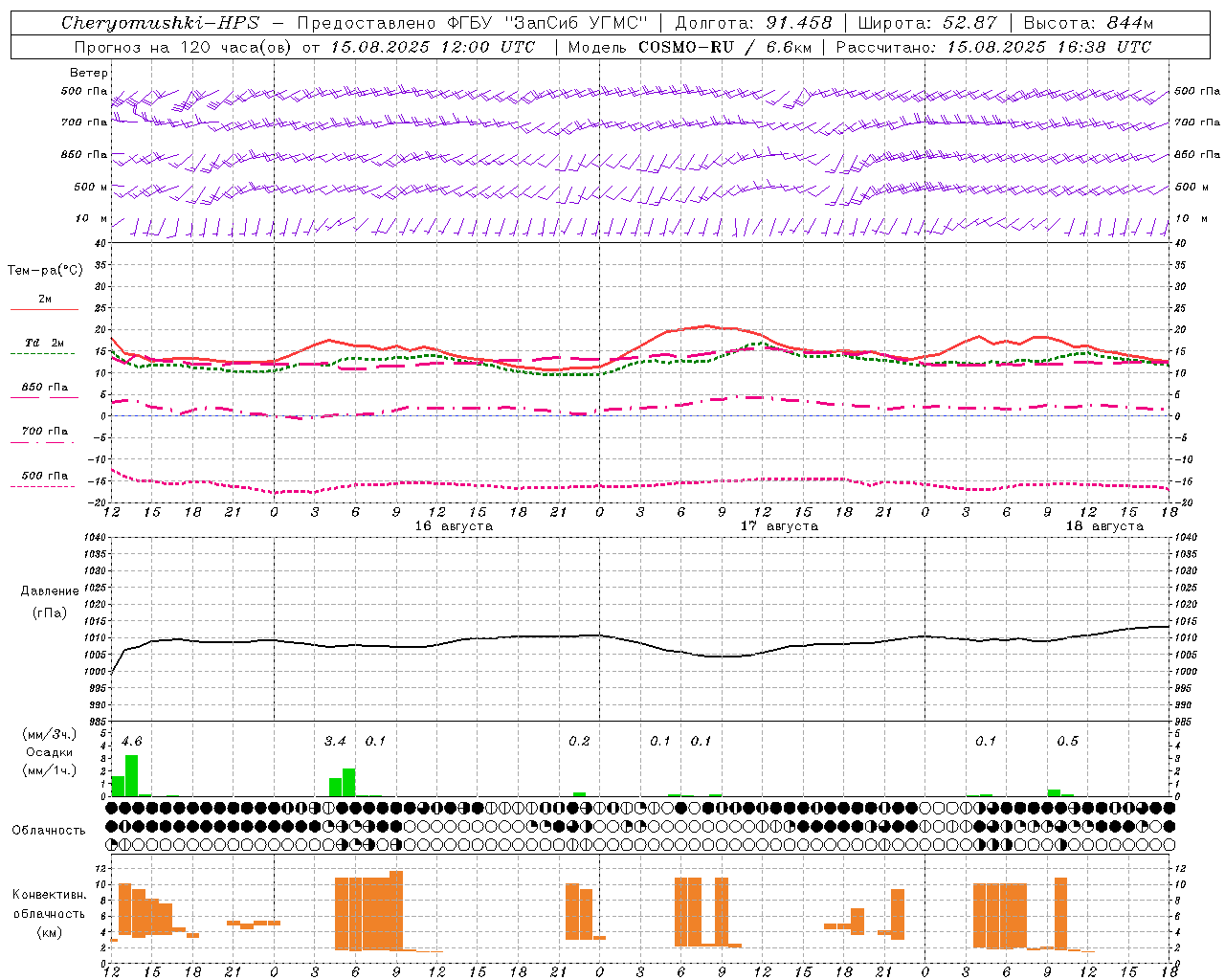
Task: Click the 17 августа date label
Action: click(x=779, y=526)
